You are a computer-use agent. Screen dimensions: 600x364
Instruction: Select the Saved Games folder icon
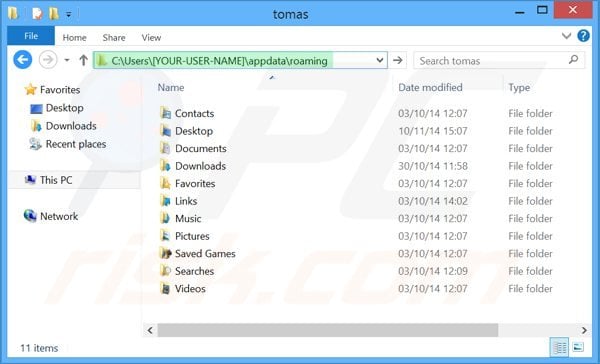click(x=165, y=254)
